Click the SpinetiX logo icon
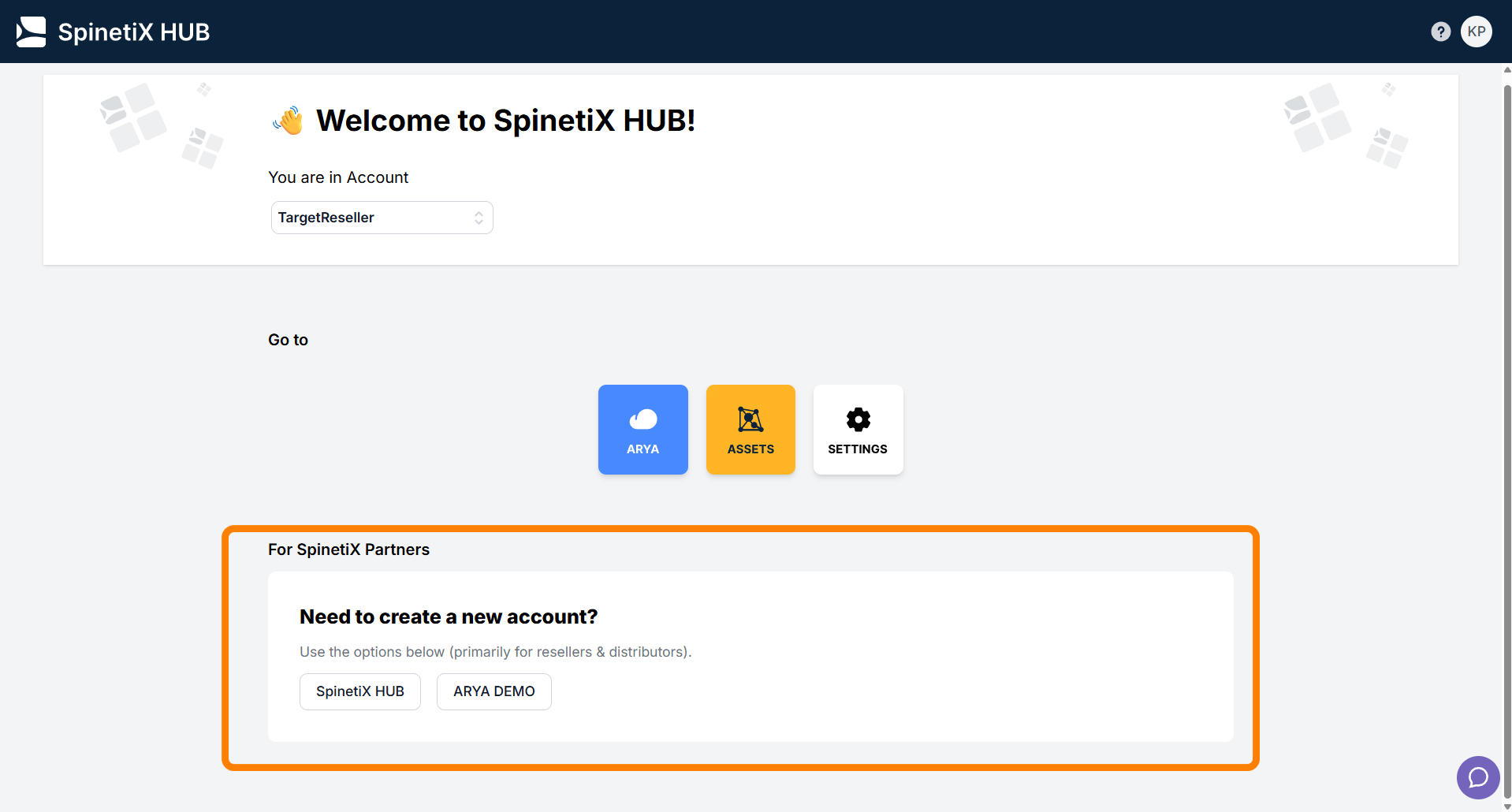Viewport: 1512px width, 812px height. 32,32
